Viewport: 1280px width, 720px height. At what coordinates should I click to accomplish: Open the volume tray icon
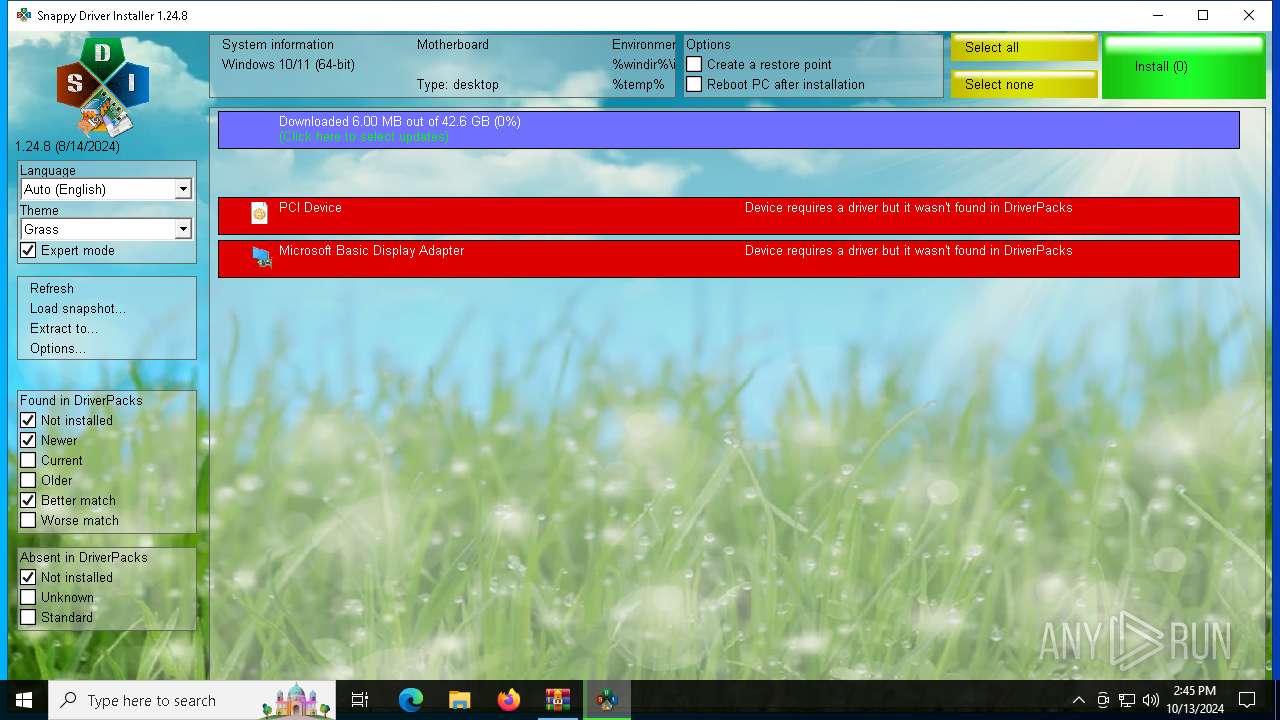(x=1151, y=700)
